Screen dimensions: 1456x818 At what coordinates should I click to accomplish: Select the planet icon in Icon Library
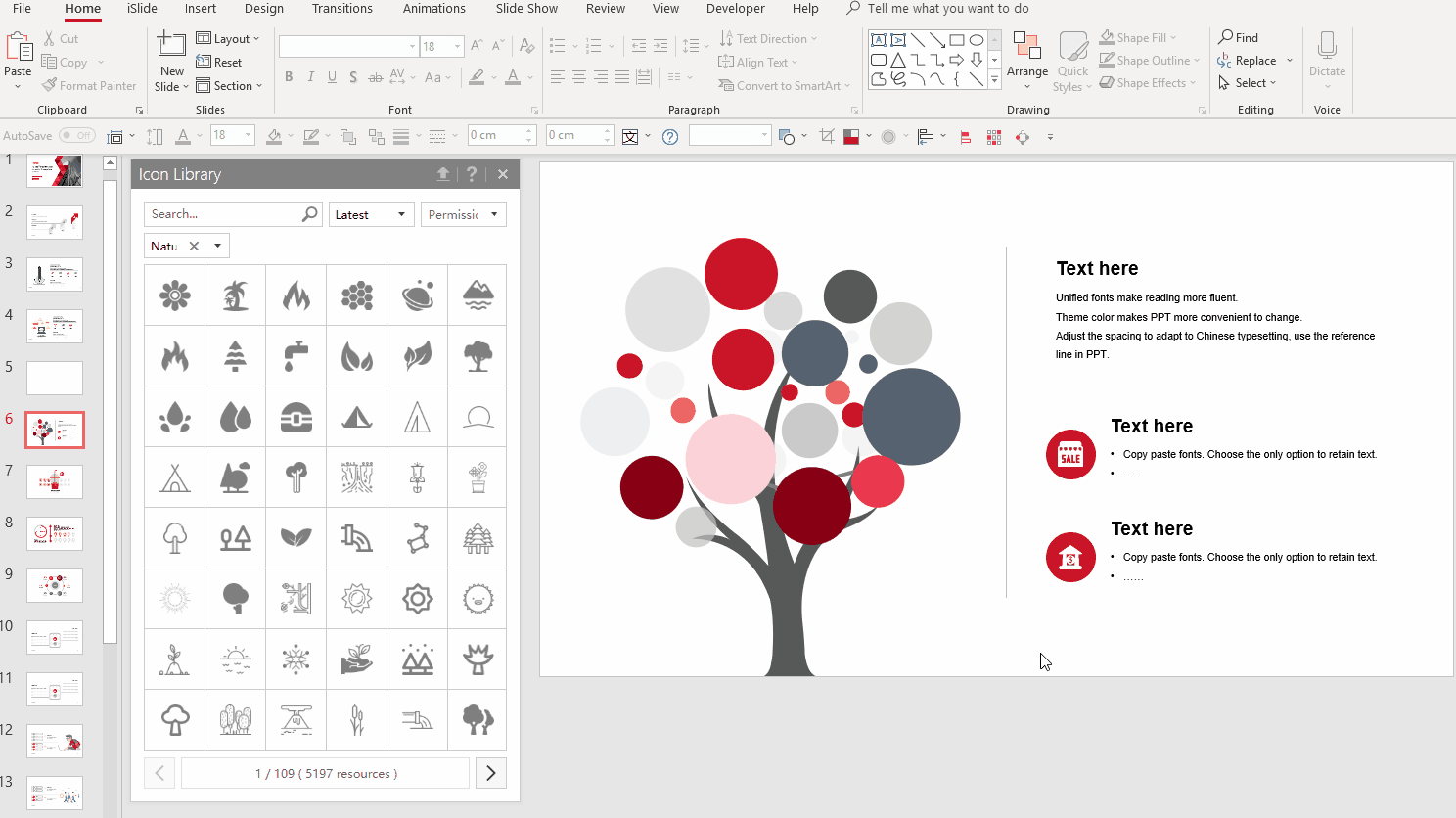pyautogui.click(x=417, y=295)
